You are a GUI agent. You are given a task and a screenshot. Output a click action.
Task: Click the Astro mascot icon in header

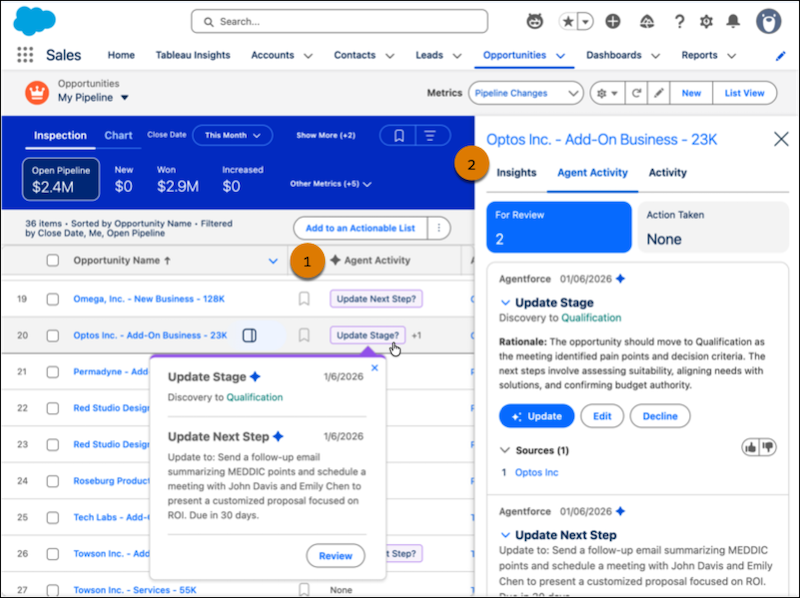(535, 21)
